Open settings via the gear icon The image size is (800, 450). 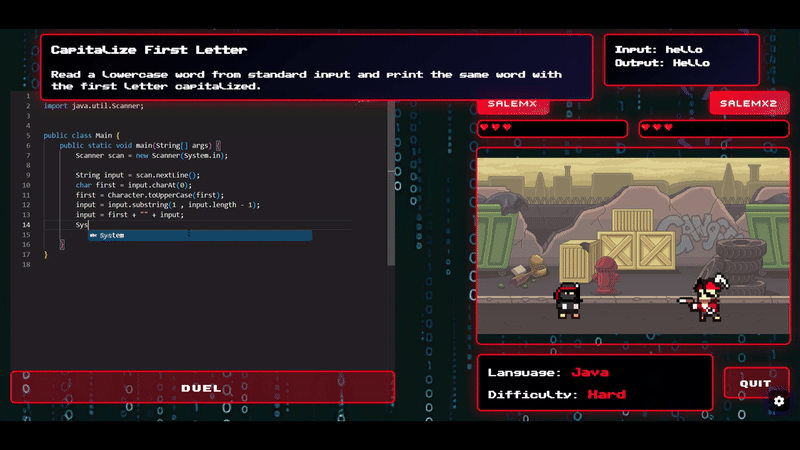click(779, 401)
